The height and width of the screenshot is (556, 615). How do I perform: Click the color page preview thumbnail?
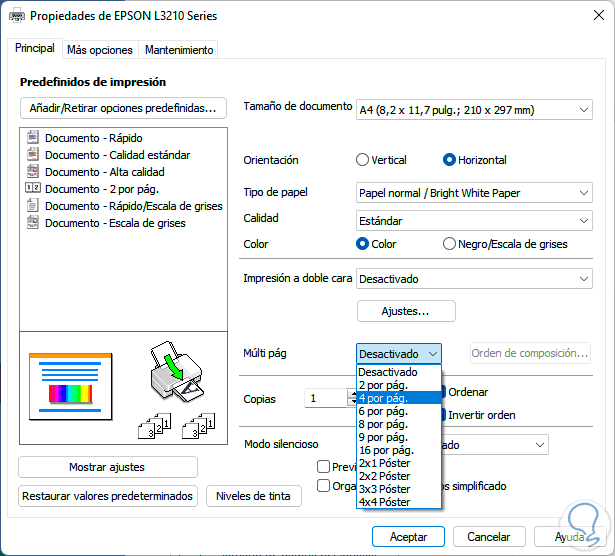click(x=71, y=387)
